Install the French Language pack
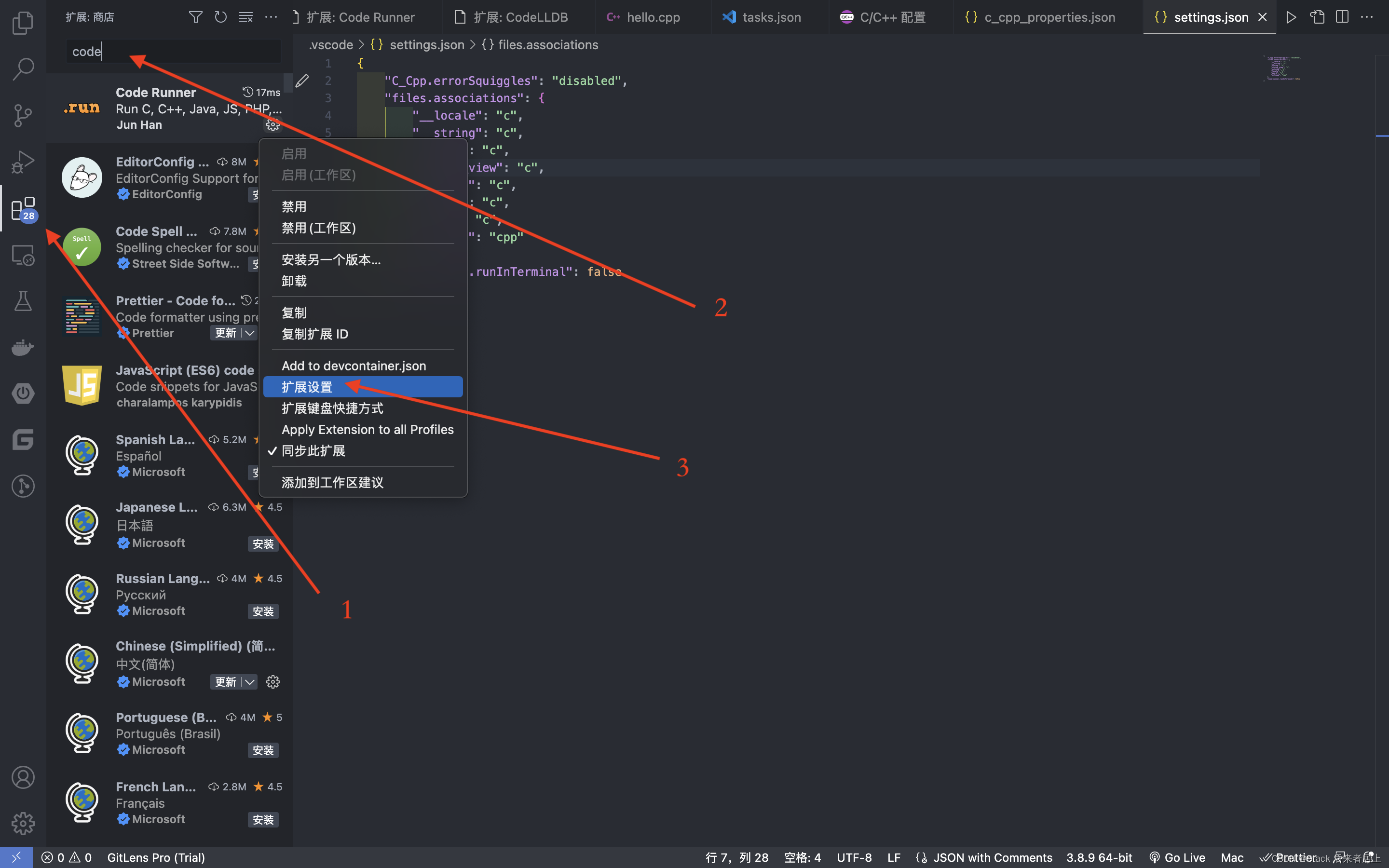1389x868 pixels. click(x=263, y=820)
